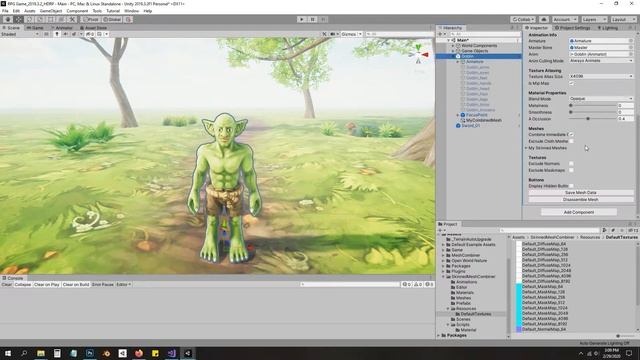Toggle Exclude Normals checkbox
Image resolution: width=640 pixels, height=360 pixels.
[x=571, y=164]
